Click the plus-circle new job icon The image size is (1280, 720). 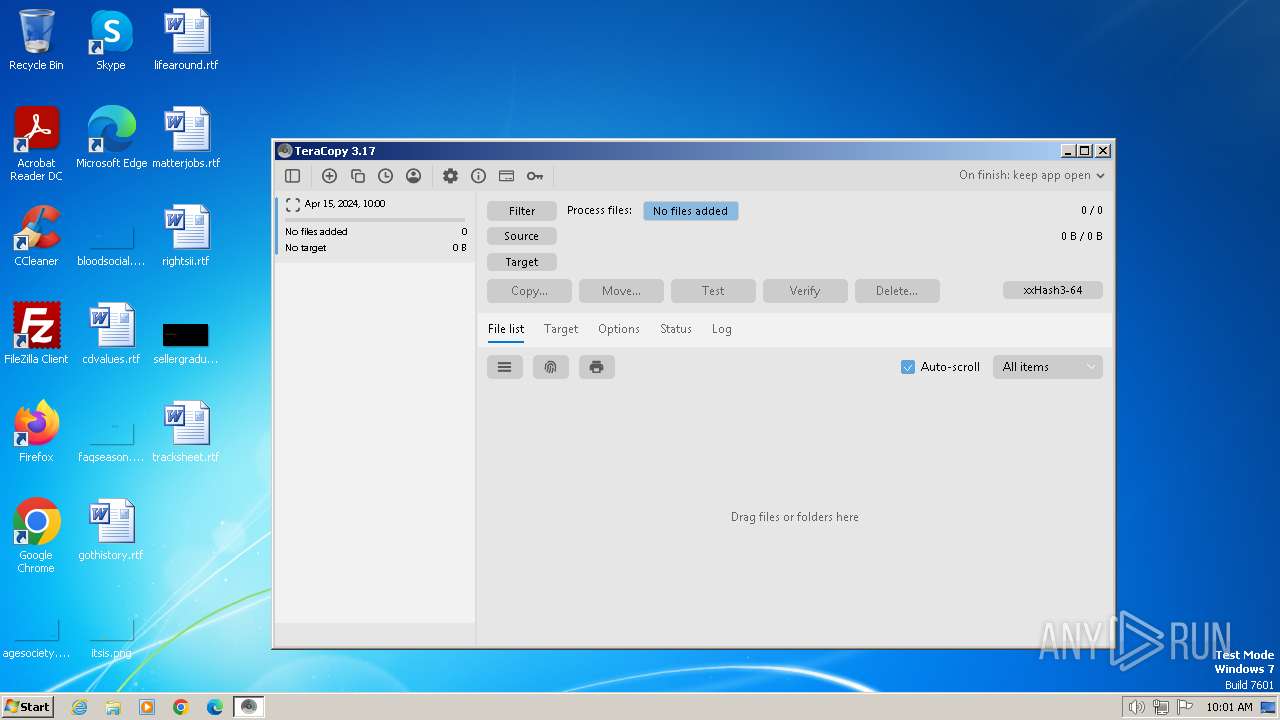[329, 176]
